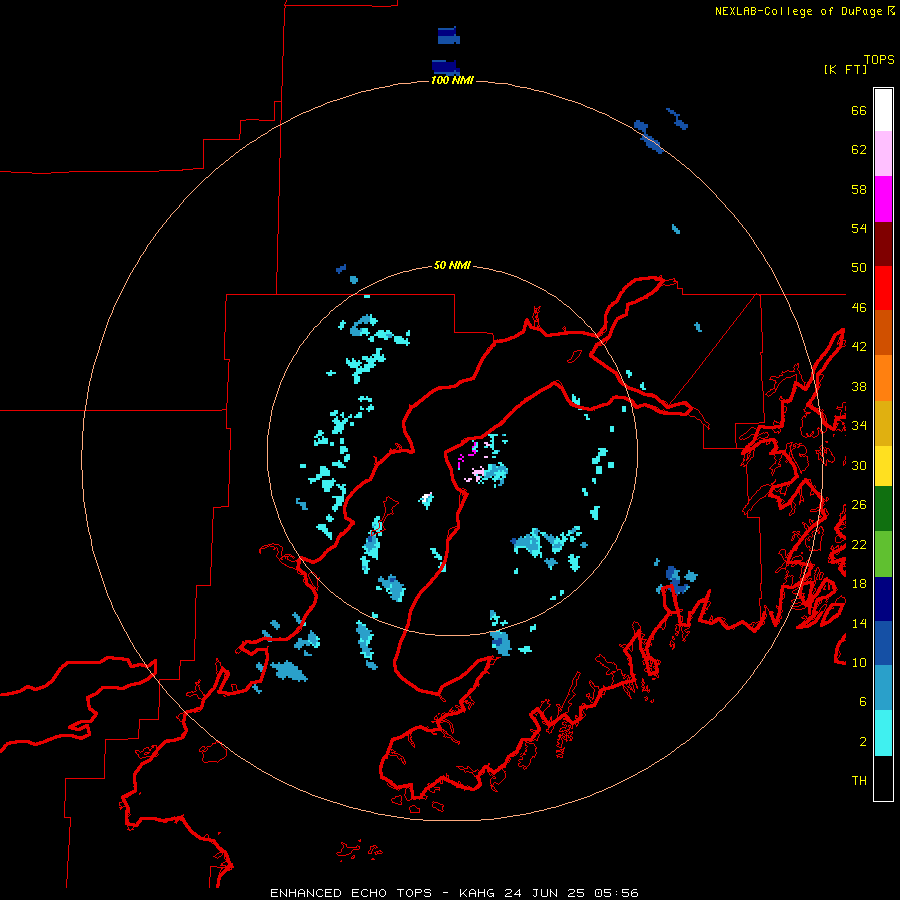Image resolution: width=900 pixels, height=900 pixels.
Task: Select the 100 NMI range ring label
Action: [452, 80]
